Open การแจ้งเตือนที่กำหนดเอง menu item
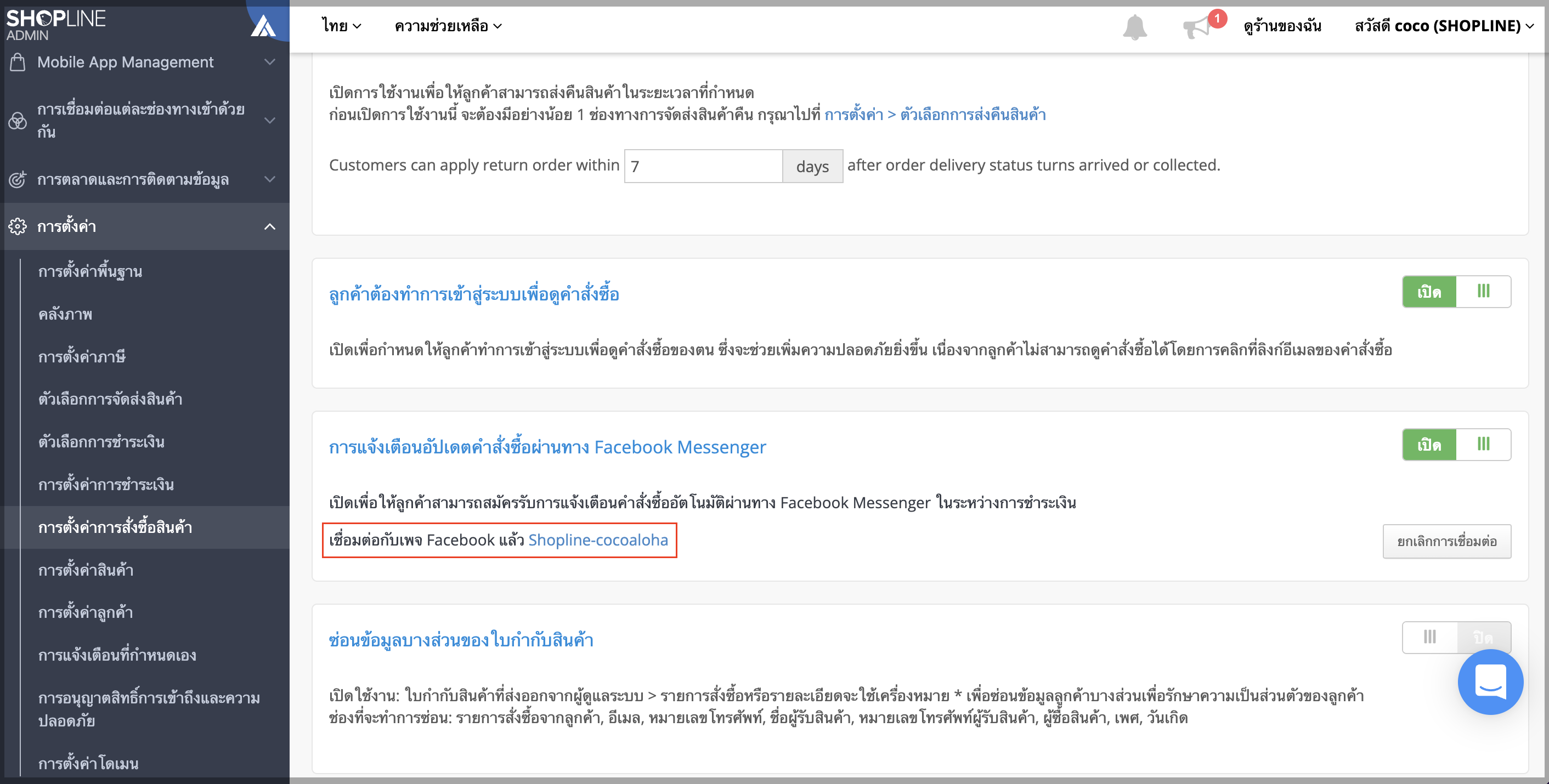This screenshot has height=784, width=1549. coord(117,655)
